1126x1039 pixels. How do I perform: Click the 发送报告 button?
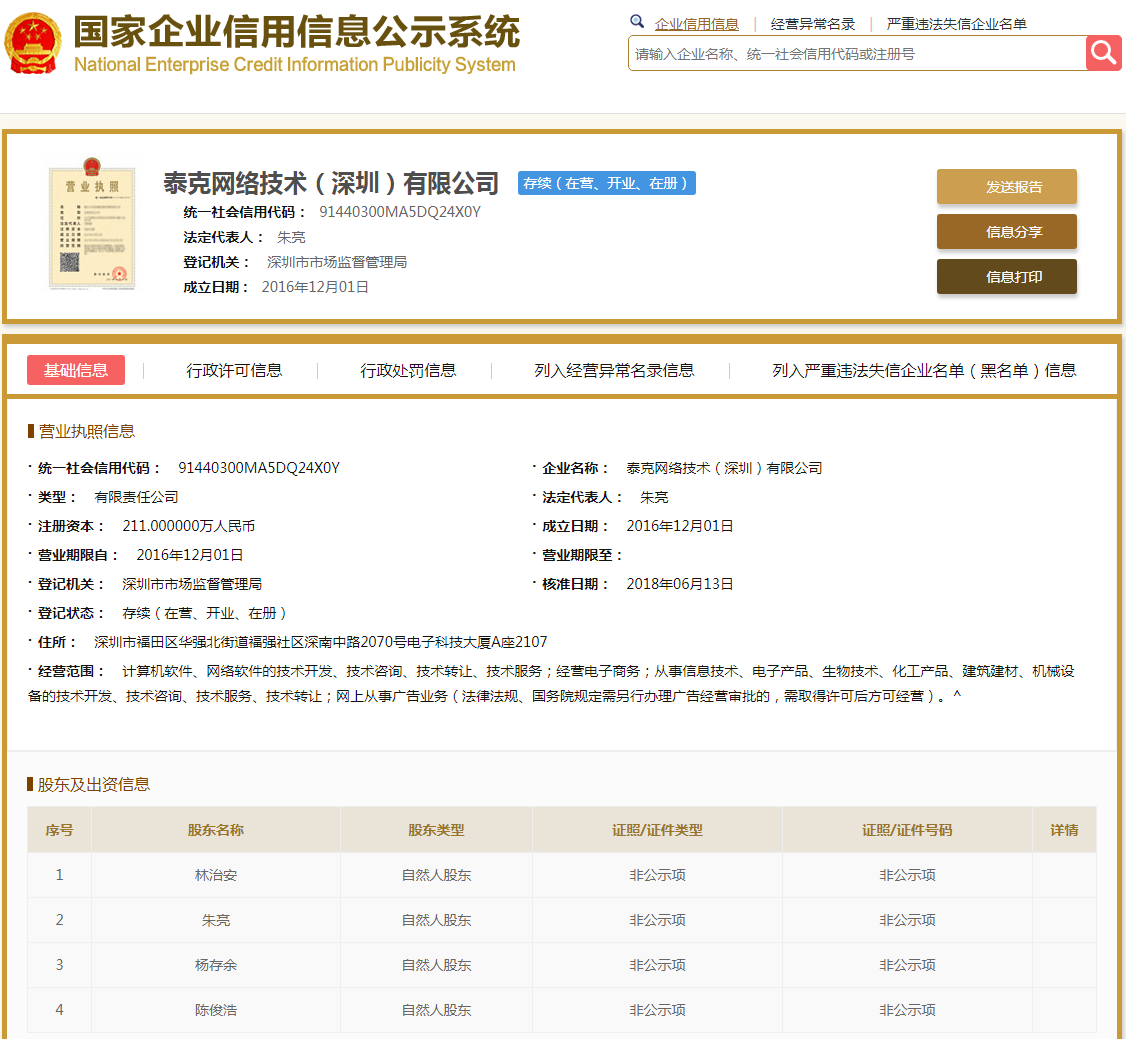coord(1006,186)
